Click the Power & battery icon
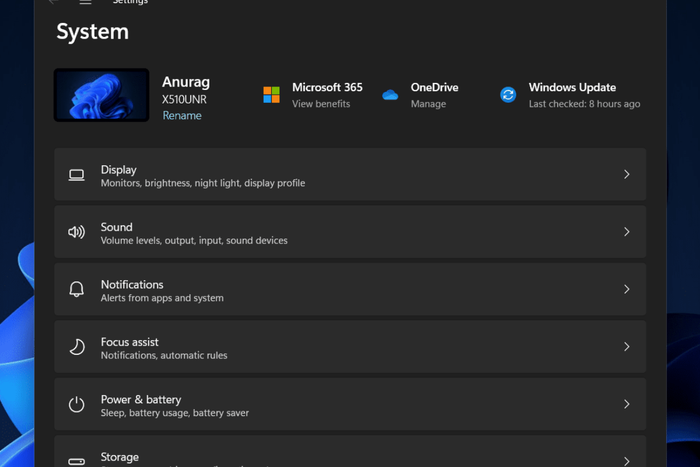Image resolution: width=700 pixels, height=467 pixels. coord(76,404)
